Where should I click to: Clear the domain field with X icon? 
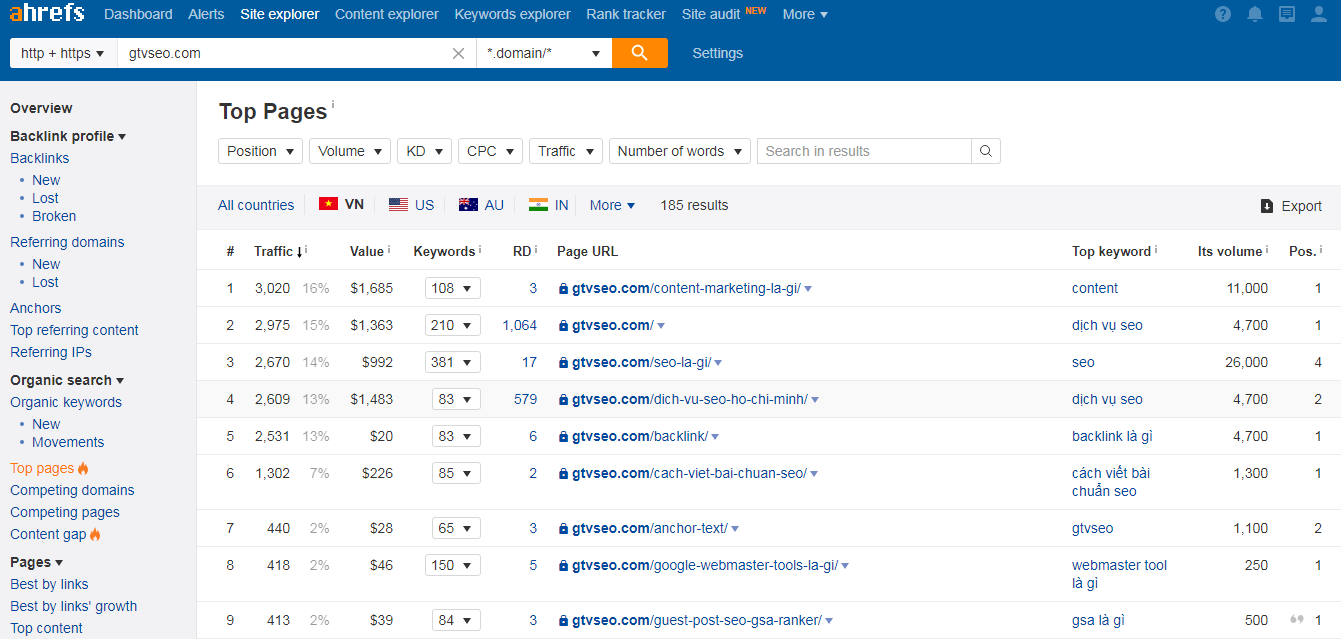pos(458,54)
